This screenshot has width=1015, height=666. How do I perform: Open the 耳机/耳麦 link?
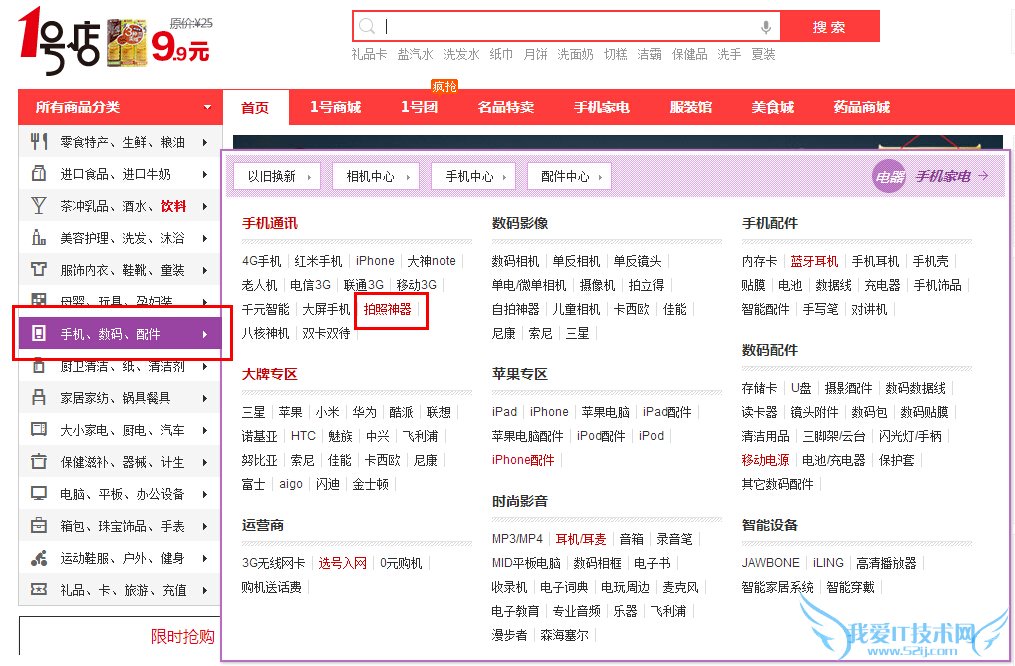click(581, 539)
